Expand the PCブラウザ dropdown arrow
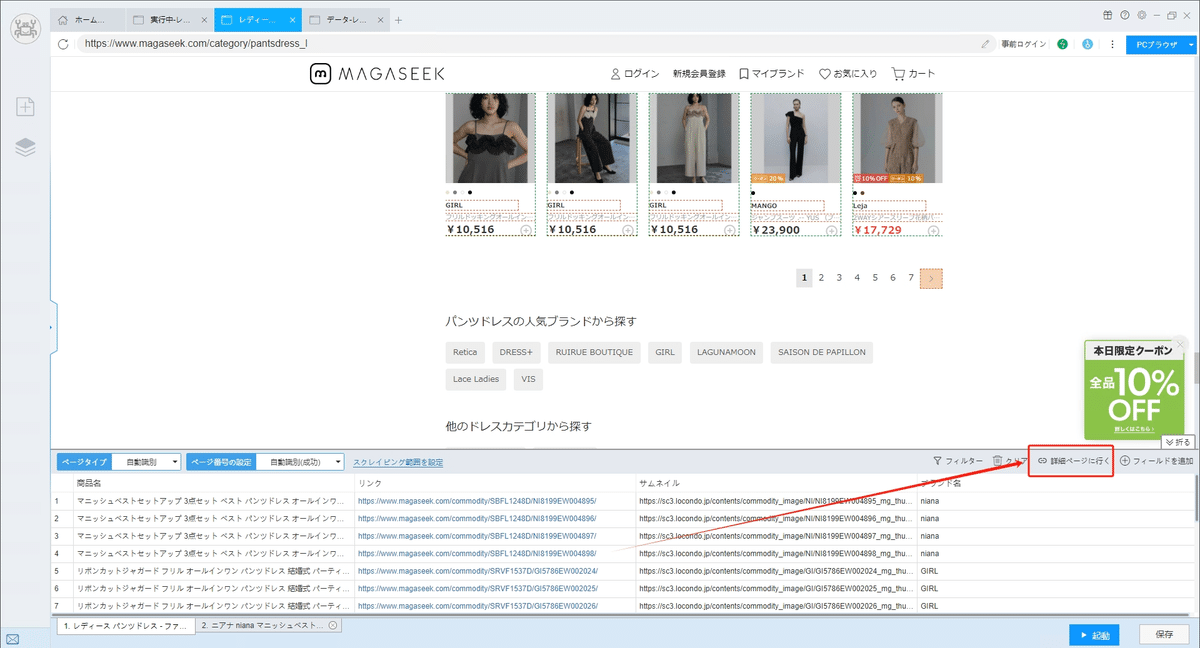 [x=1190, y=44]
